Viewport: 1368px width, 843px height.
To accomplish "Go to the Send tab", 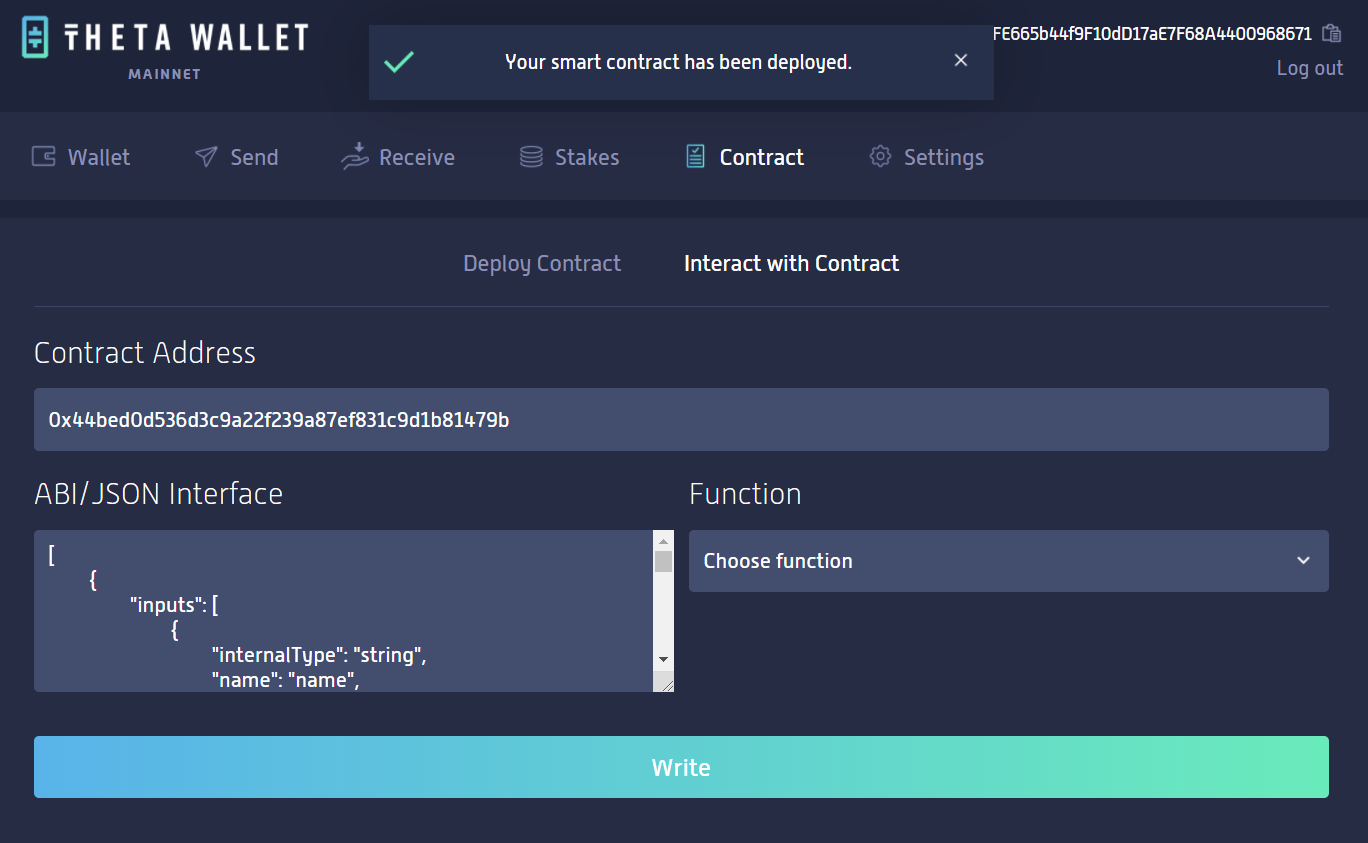I will [236, 157].
